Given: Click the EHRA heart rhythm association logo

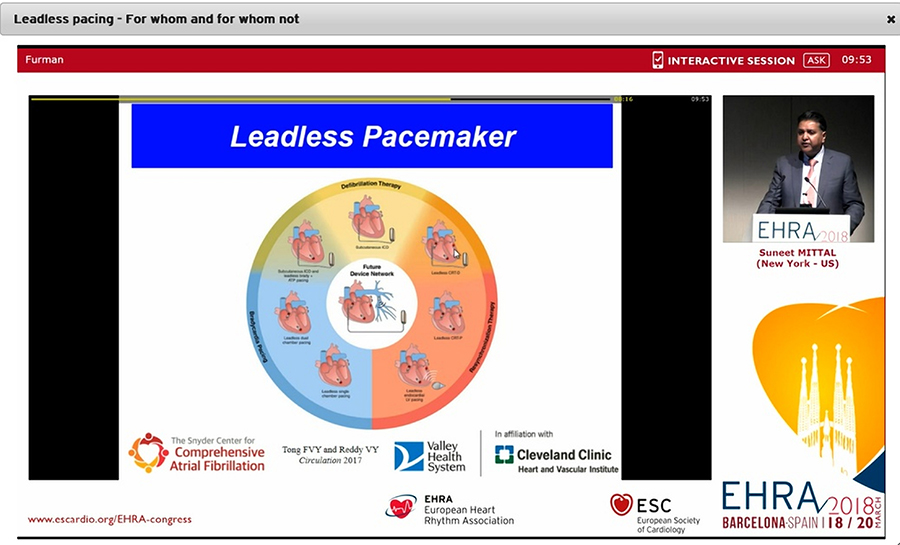Looking at the screenshot, I should point(450,508).
